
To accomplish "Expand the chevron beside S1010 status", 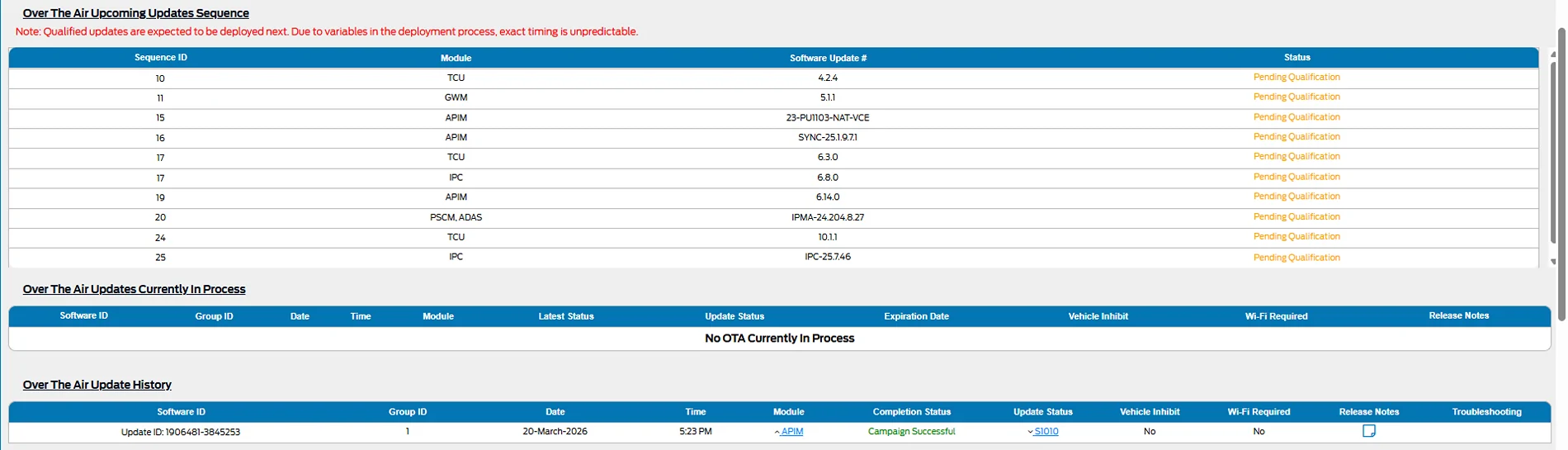I will (x=1030, y=432).
